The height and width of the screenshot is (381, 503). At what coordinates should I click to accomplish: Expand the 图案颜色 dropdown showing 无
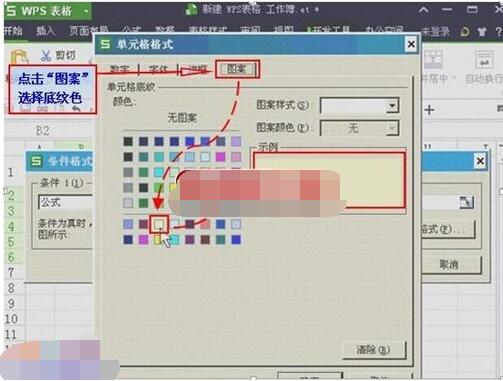392,128
